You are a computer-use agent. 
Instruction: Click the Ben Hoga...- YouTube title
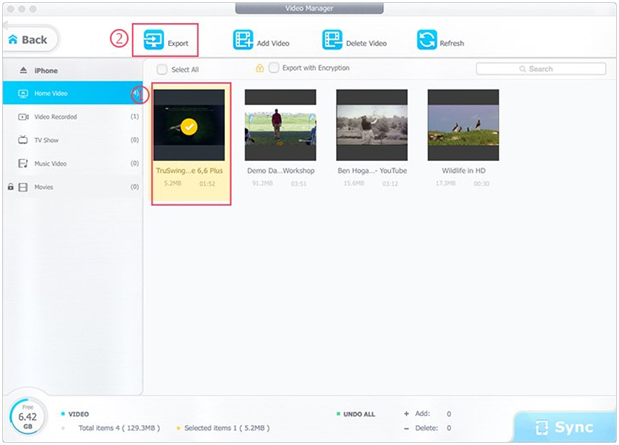point(372,171)
